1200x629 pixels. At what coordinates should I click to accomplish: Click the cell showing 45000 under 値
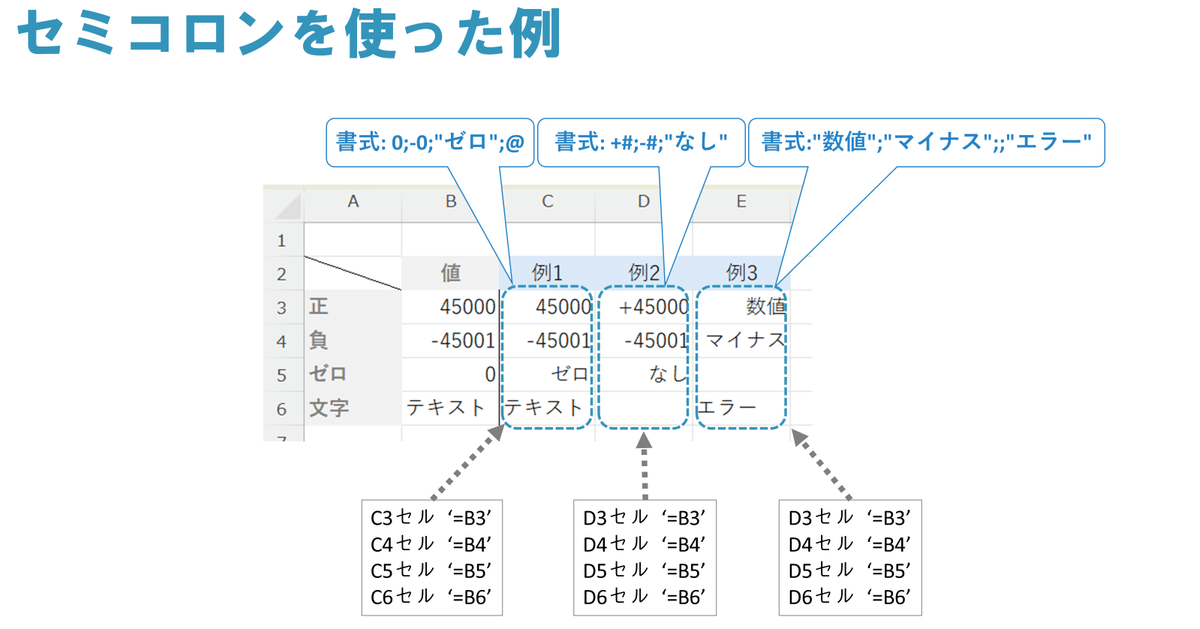pyautogui.click(x=450, y=307)
